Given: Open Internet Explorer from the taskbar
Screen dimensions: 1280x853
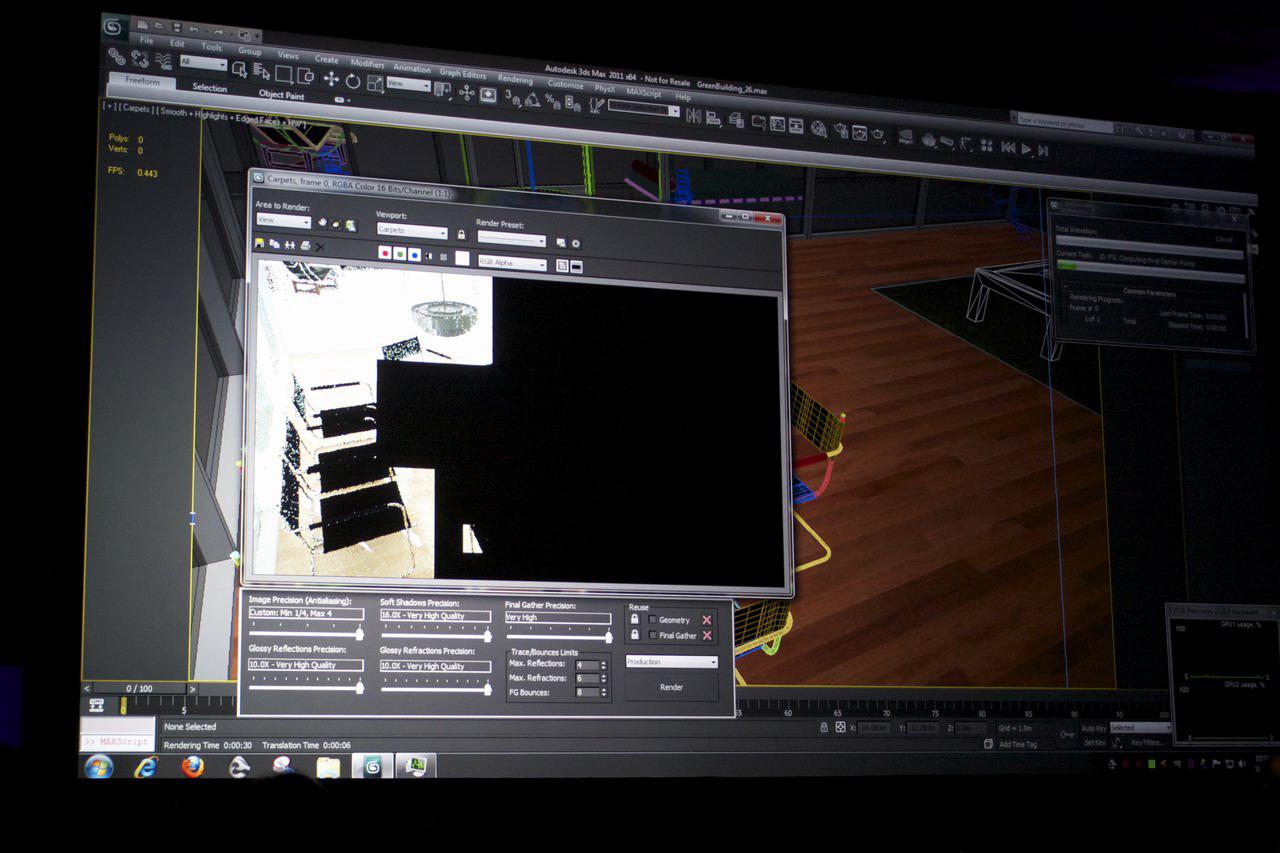Looking at the screenshot, I should 147,767.
